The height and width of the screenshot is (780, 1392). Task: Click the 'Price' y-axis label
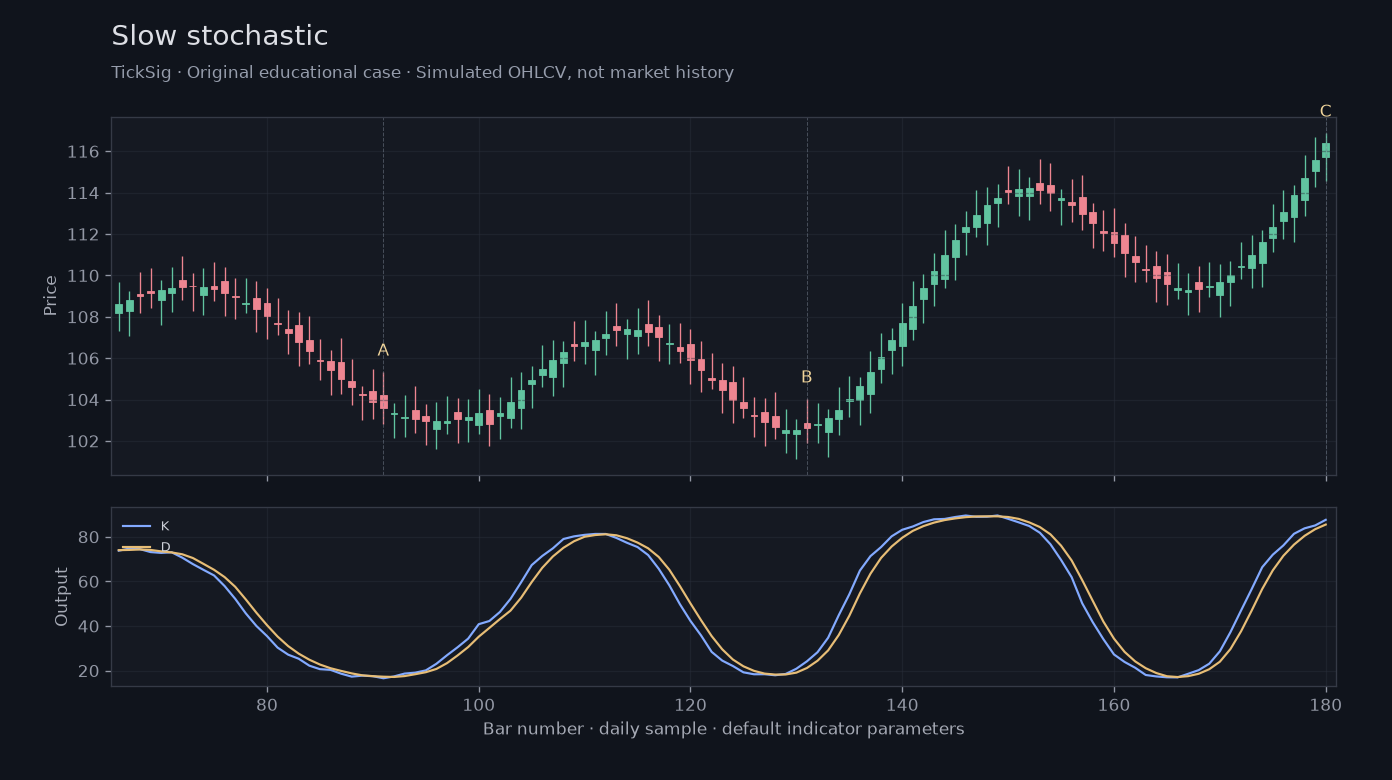click(x=50, y=296)
